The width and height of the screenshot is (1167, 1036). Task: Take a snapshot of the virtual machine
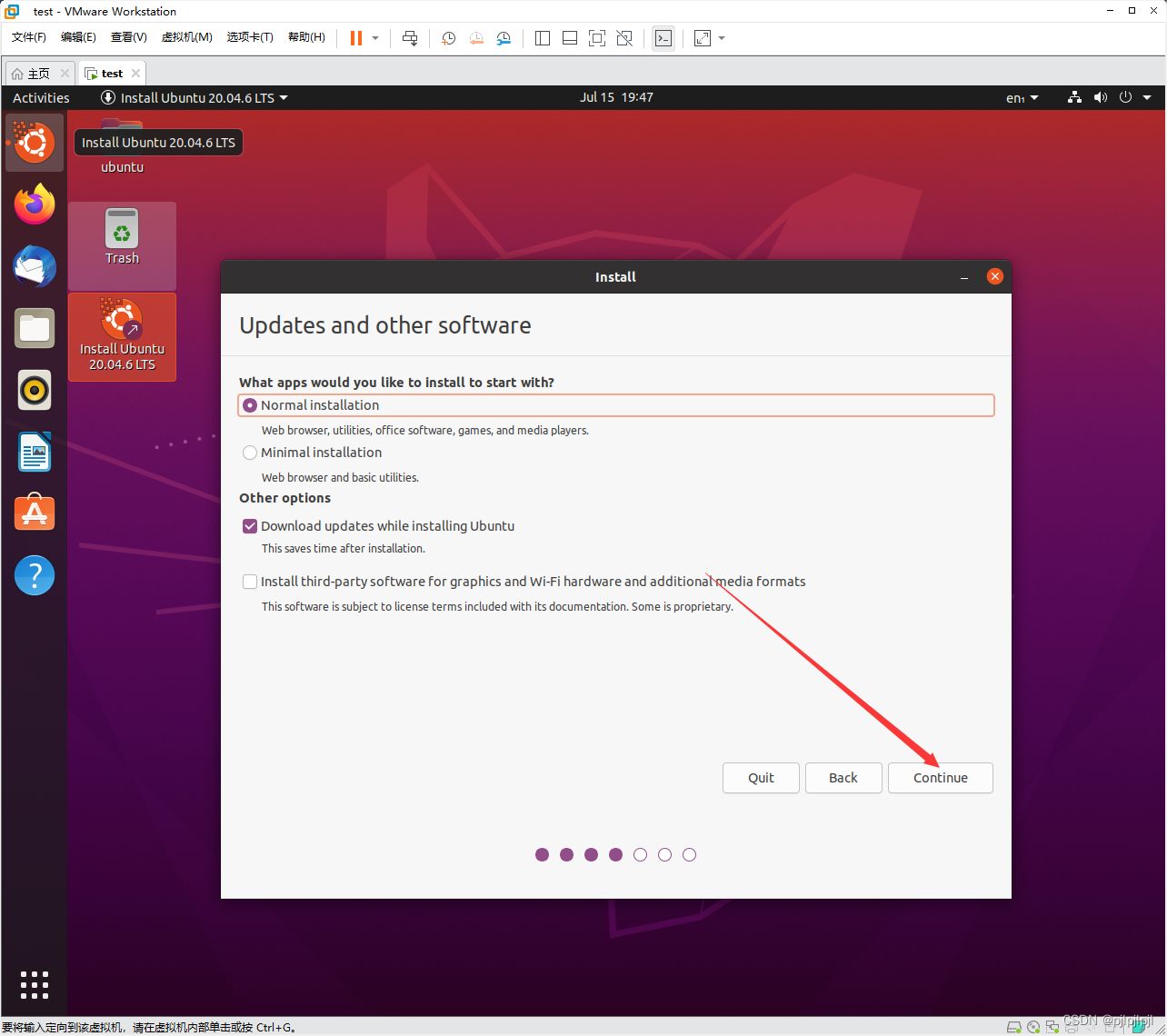(448, 38)
